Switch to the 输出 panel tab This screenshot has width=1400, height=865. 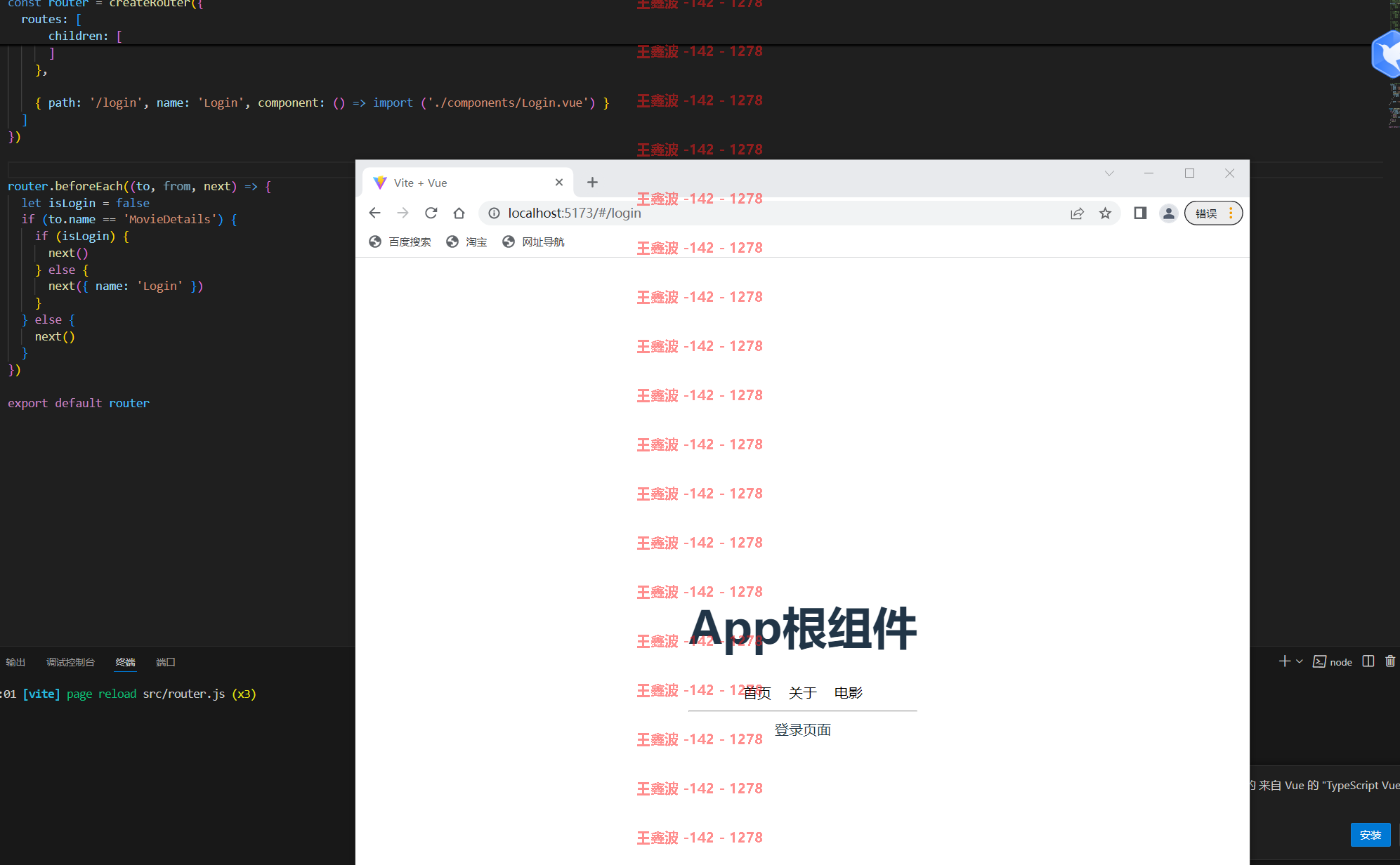15,662
